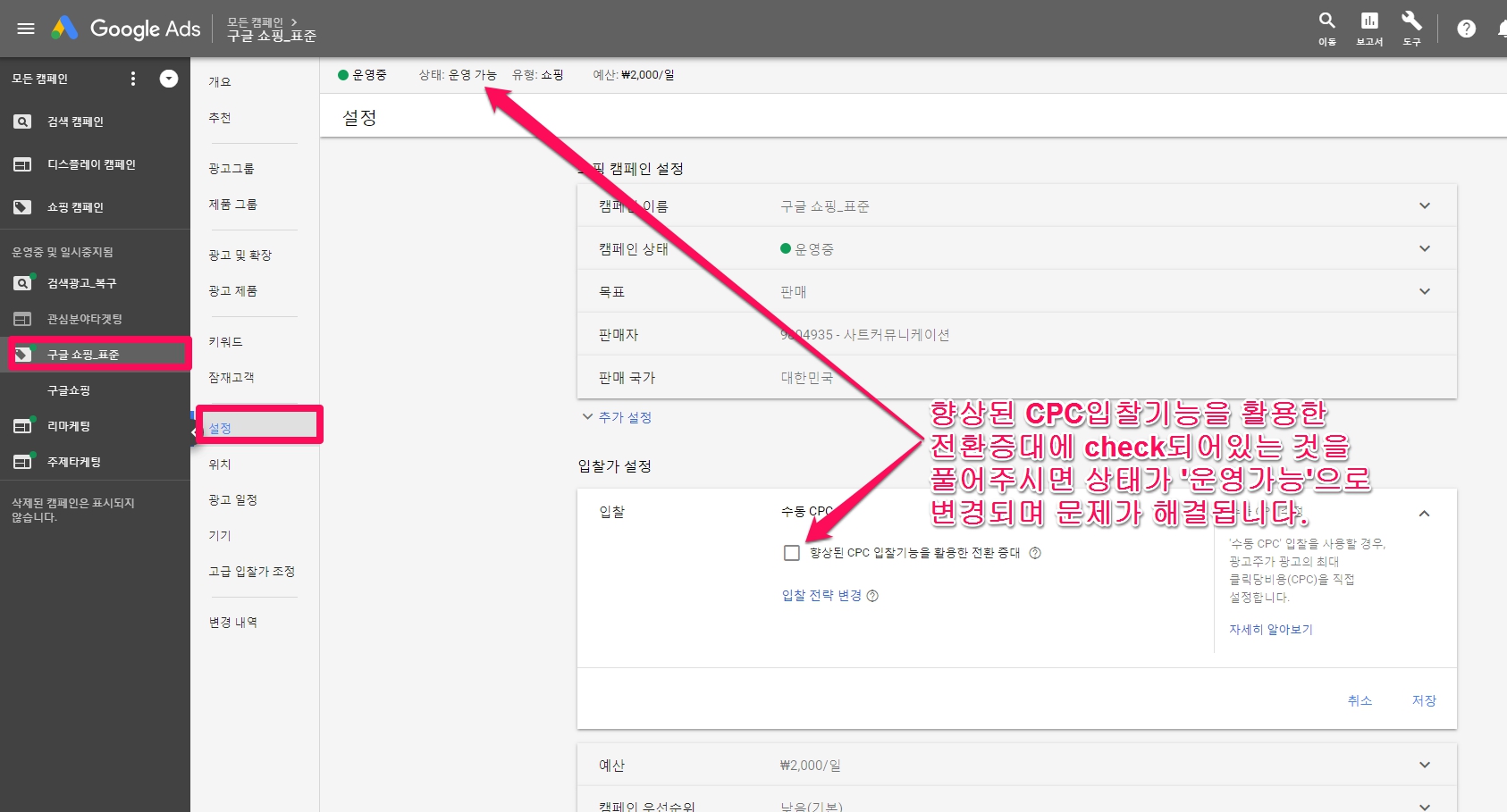The height and width of the screenshot is (812, 1507).
Task: Open the tools (도구) wrench icon
Action: click(x=1411, y=21)
